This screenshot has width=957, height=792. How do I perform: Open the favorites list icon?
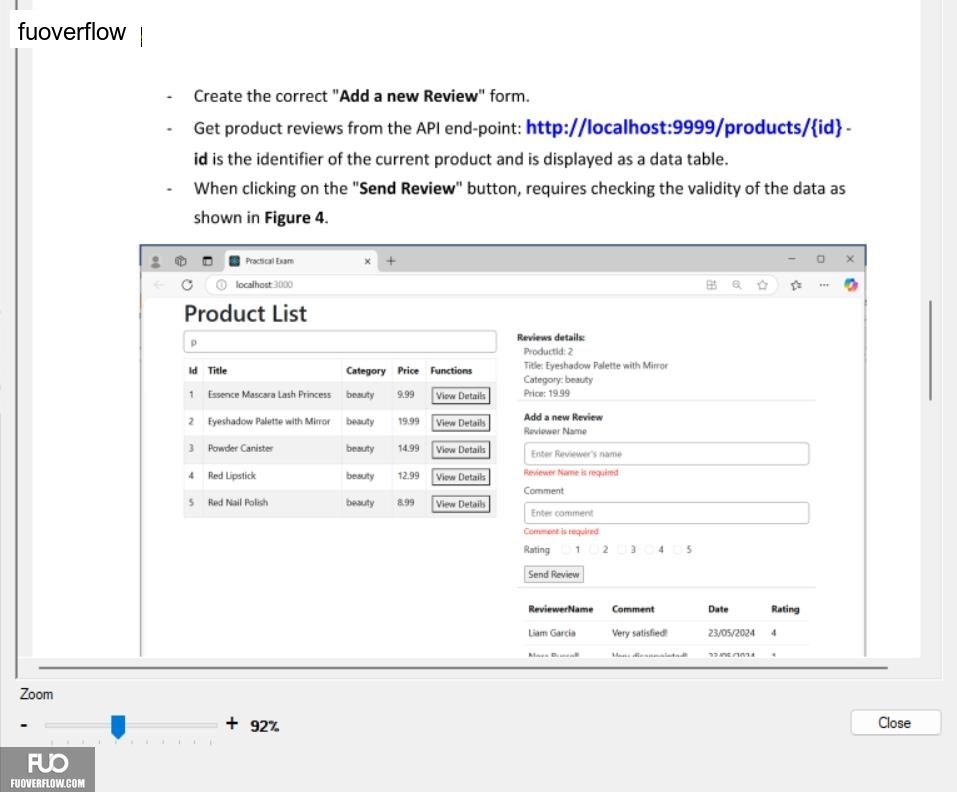point(796,285)
